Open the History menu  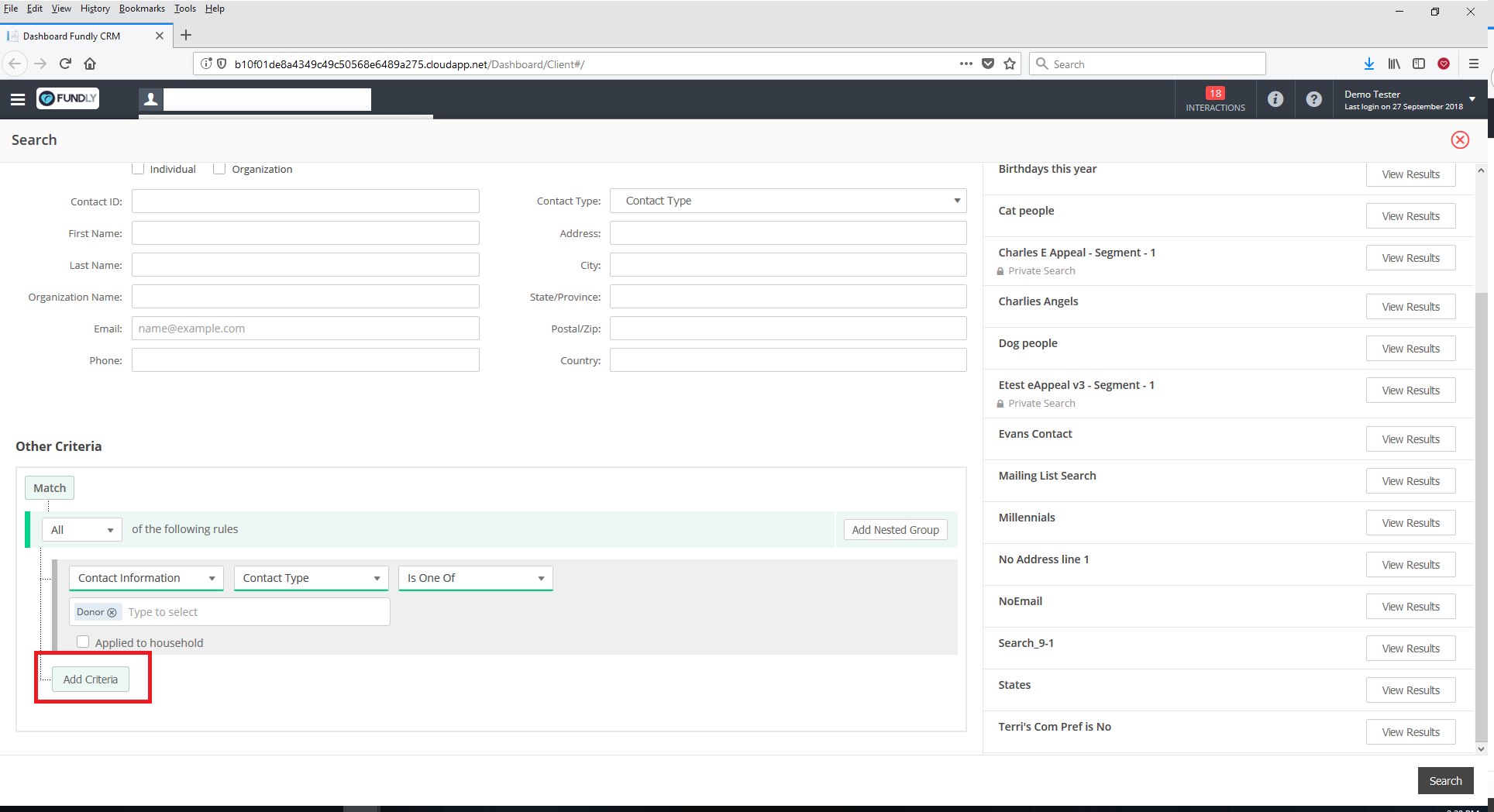(x=95, y=9)
